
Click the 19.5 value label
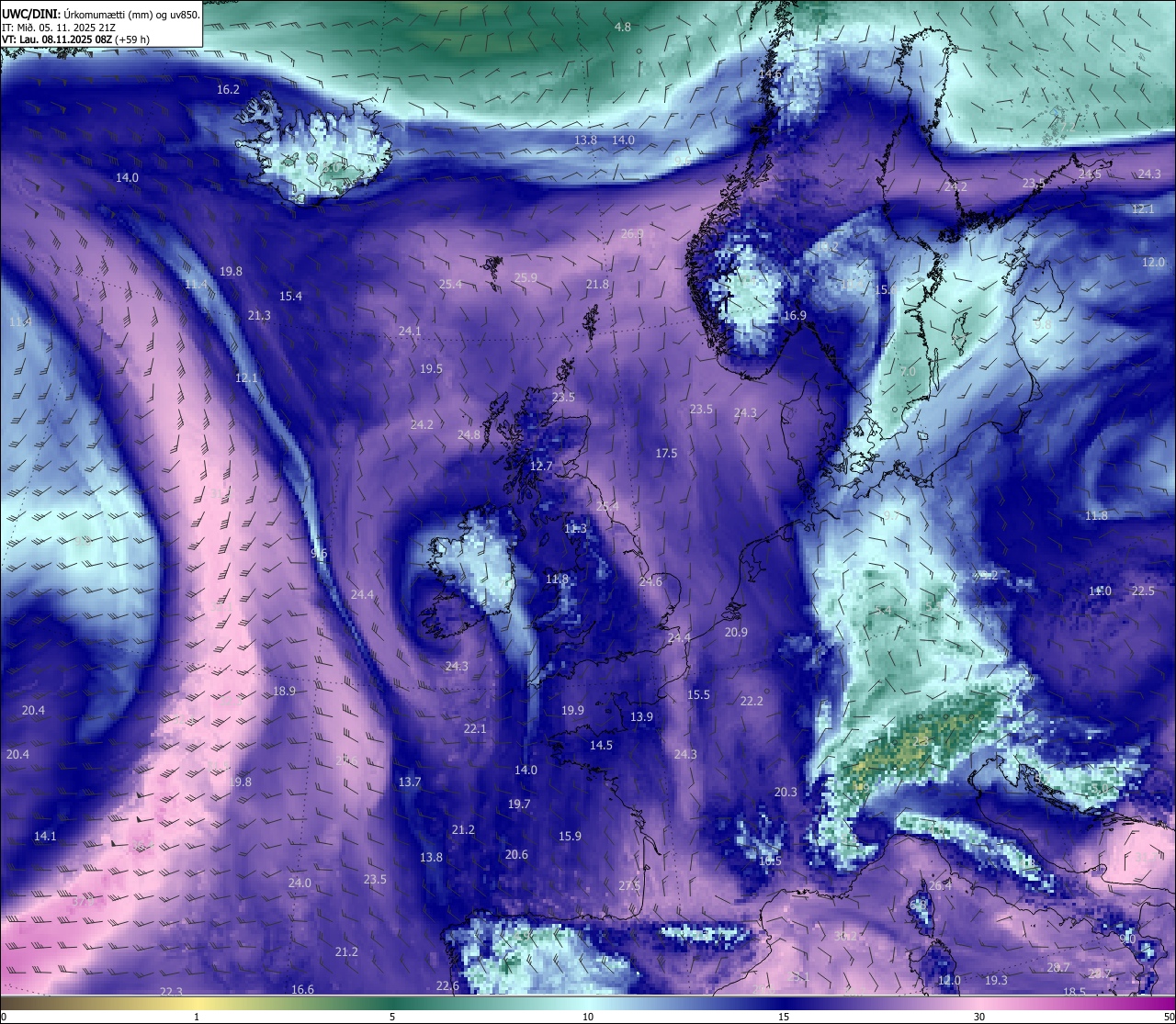(431, 369)
